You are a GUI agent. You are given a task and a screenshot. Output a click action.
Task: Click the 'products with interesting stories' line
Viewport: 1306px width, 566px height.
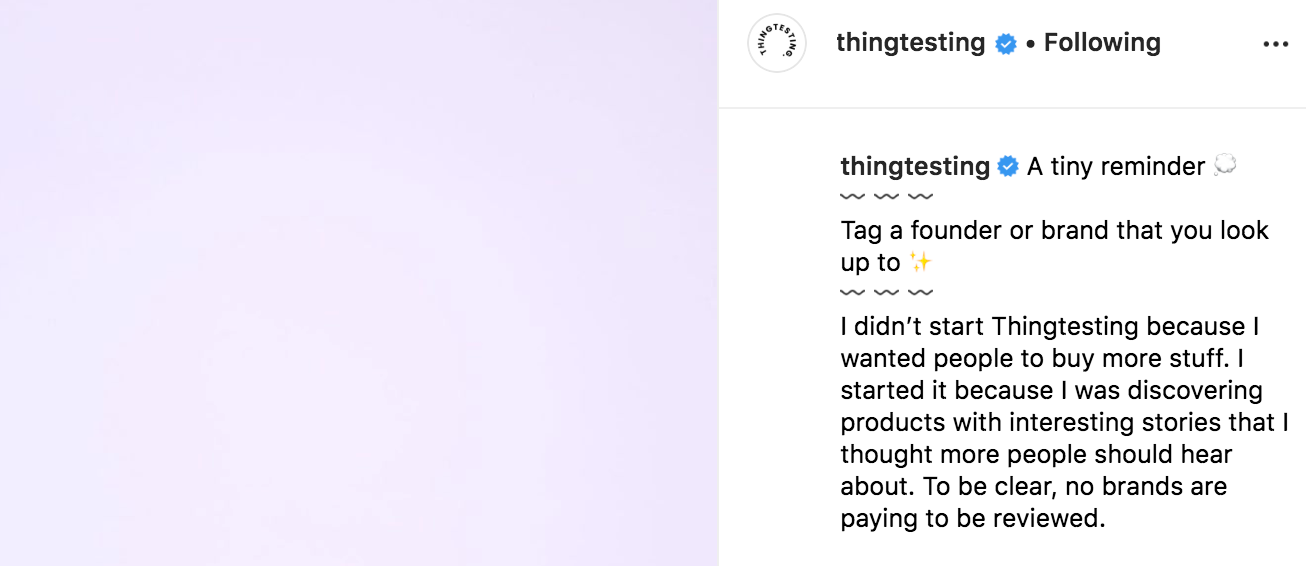(1064, 423)
